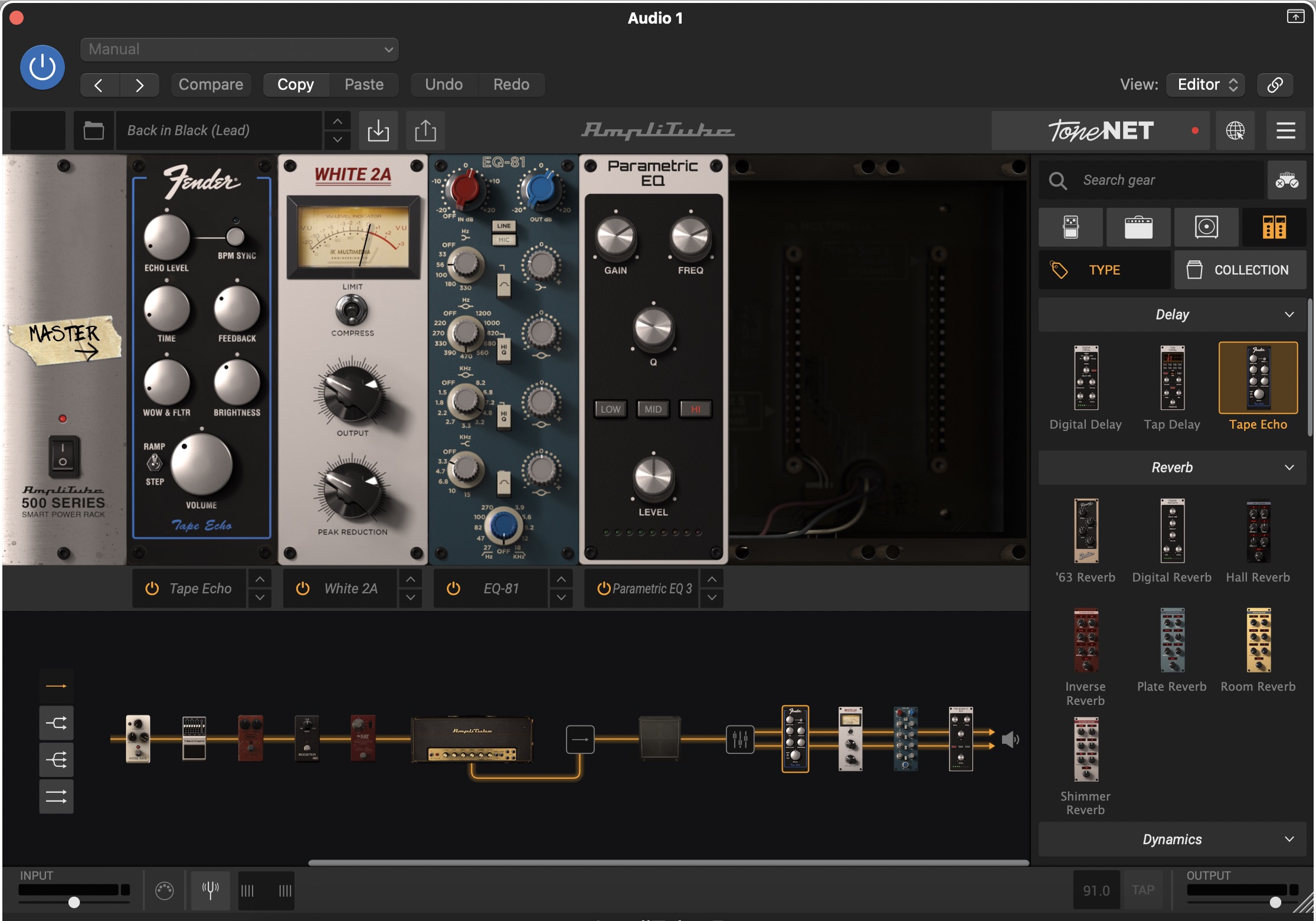Toggle White 2A slot power
This screenshot has width=1316, height=921.
click(303, 589)
